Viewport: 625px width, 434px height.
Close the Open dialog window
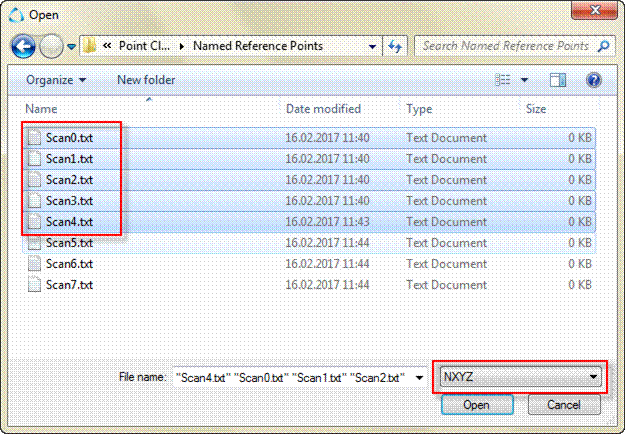[x=596, y=10]
